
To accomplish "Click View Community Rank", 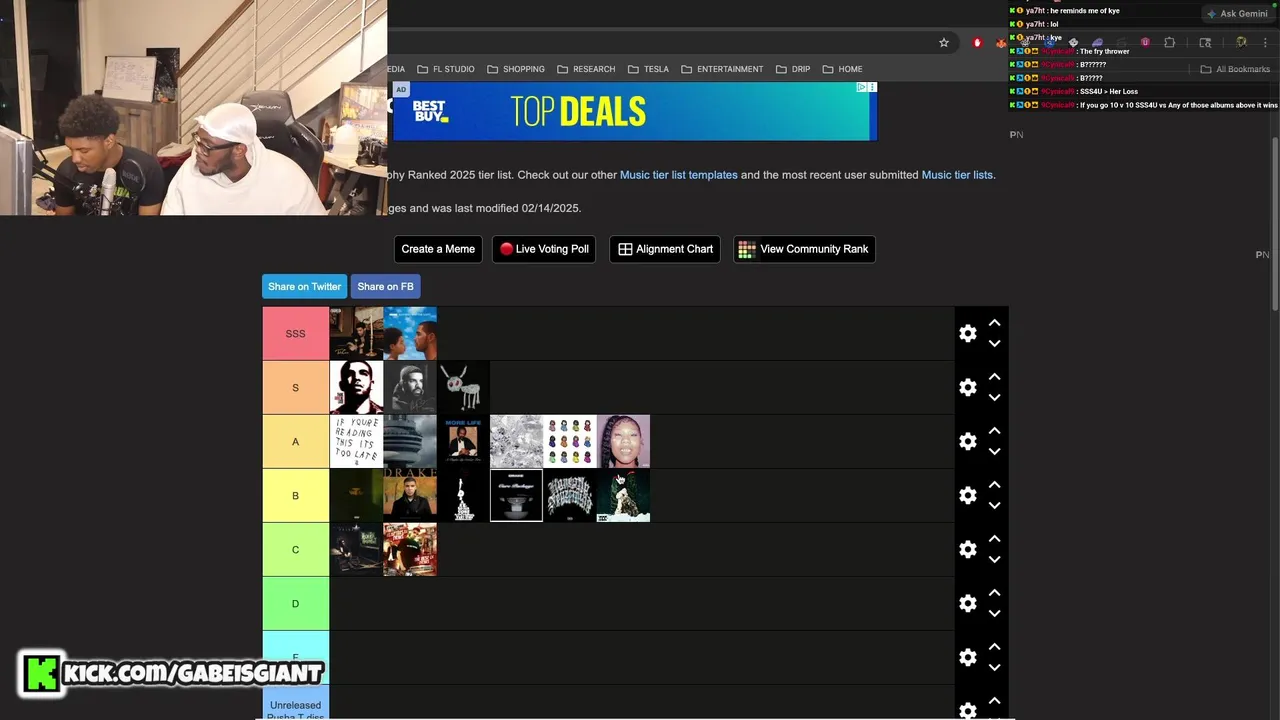I will [x=804, y=249].
